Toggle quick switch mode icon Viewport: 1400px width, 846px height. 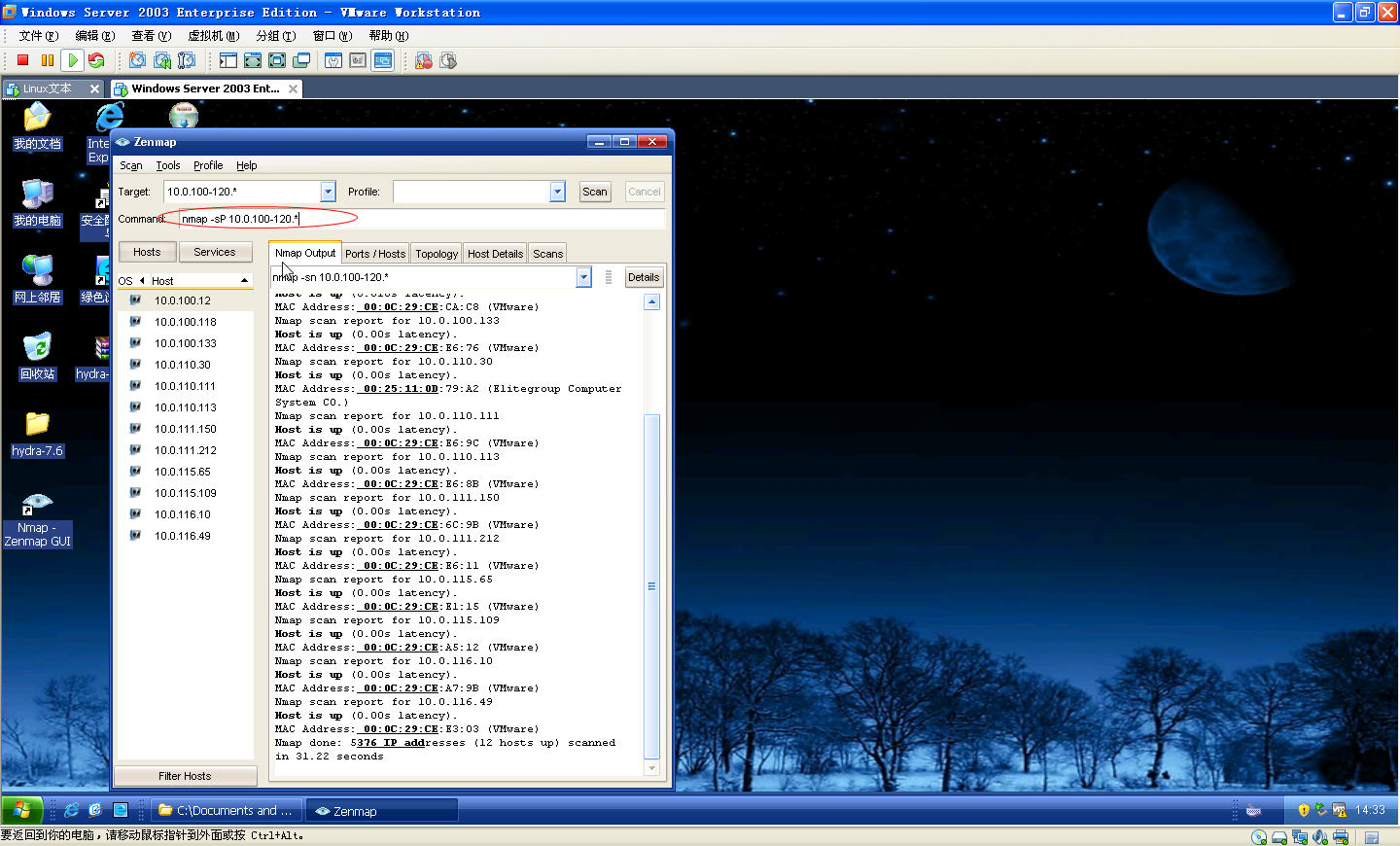click(253, 60)
